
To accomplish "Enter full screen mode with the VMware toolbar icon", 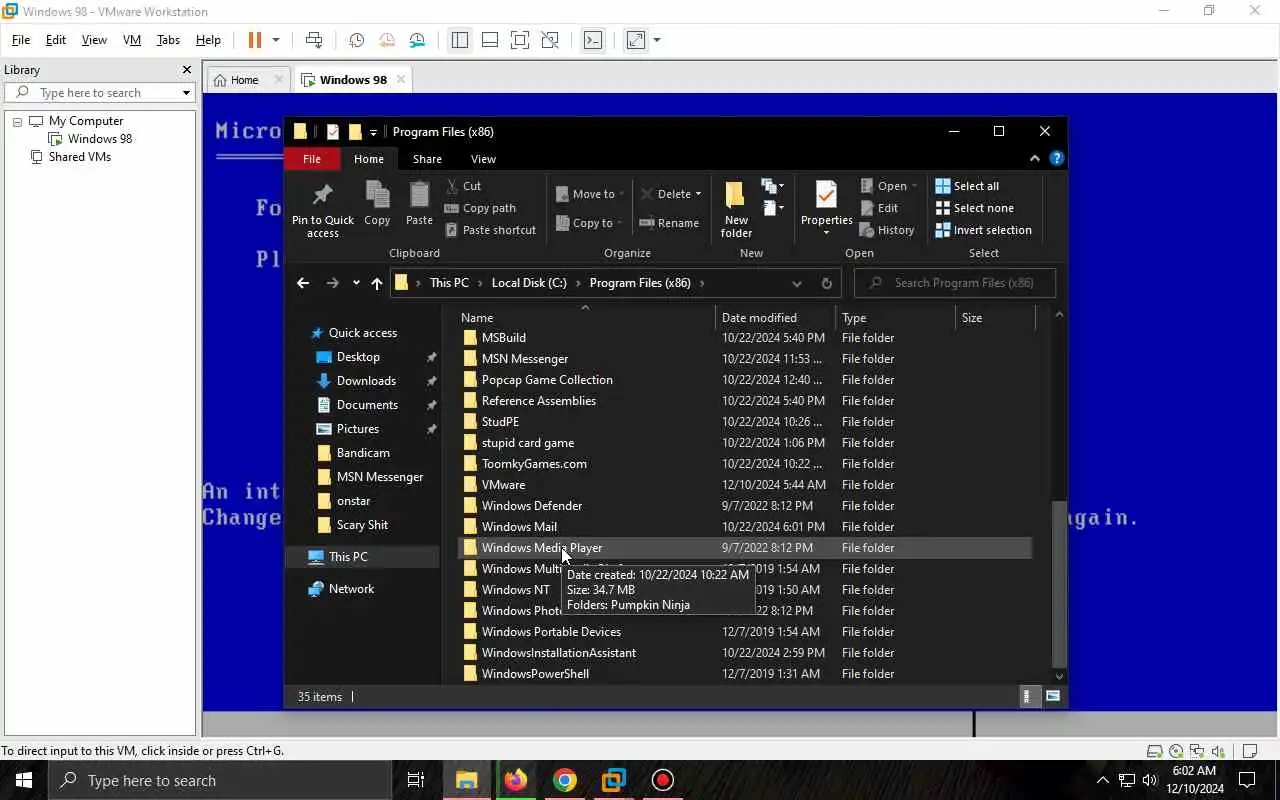I will pyautogui.click(x=520, y=40).
